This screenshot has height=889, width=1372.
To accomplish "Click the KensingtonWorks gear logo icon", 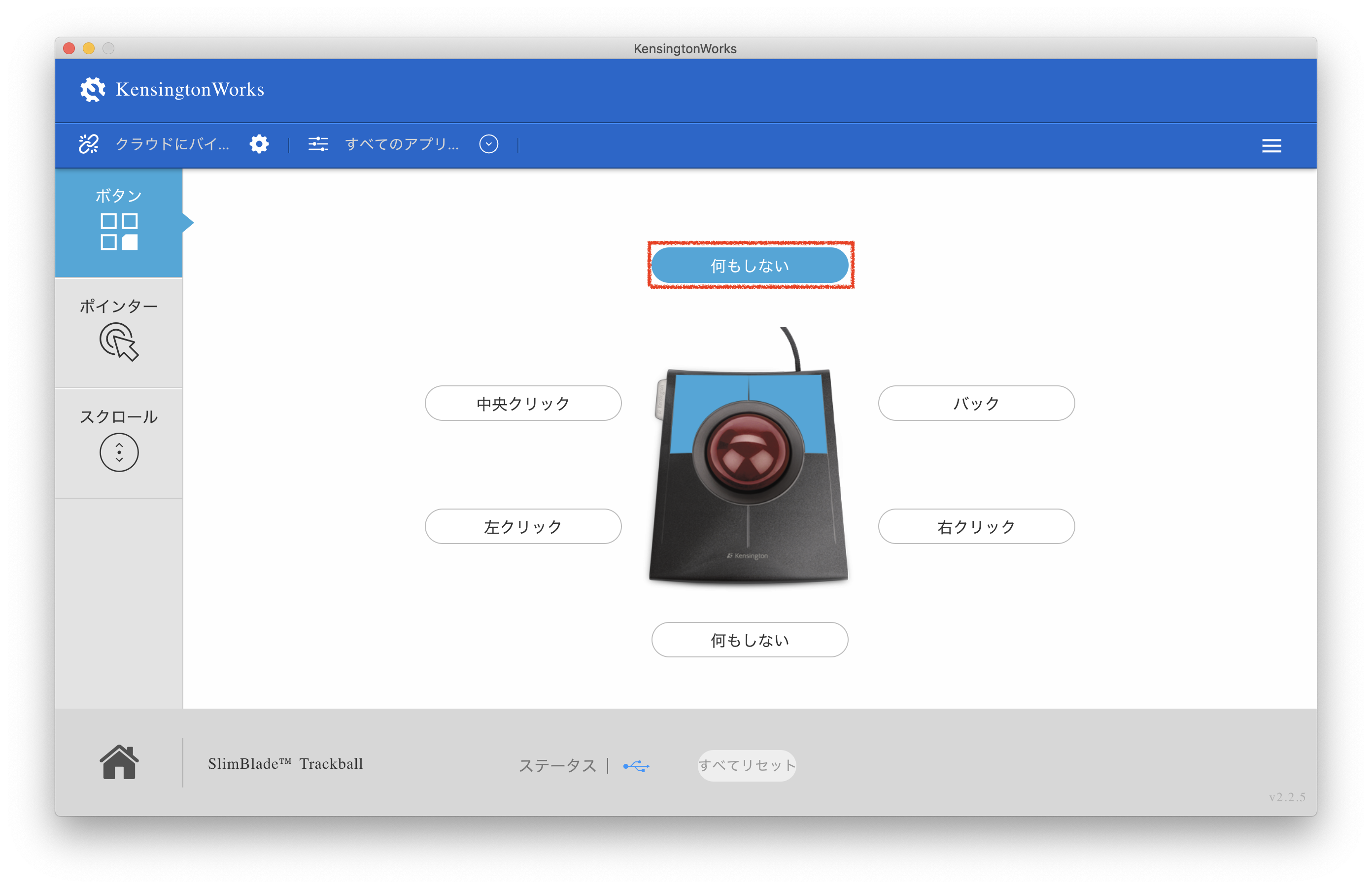I will tap(93, 89).
